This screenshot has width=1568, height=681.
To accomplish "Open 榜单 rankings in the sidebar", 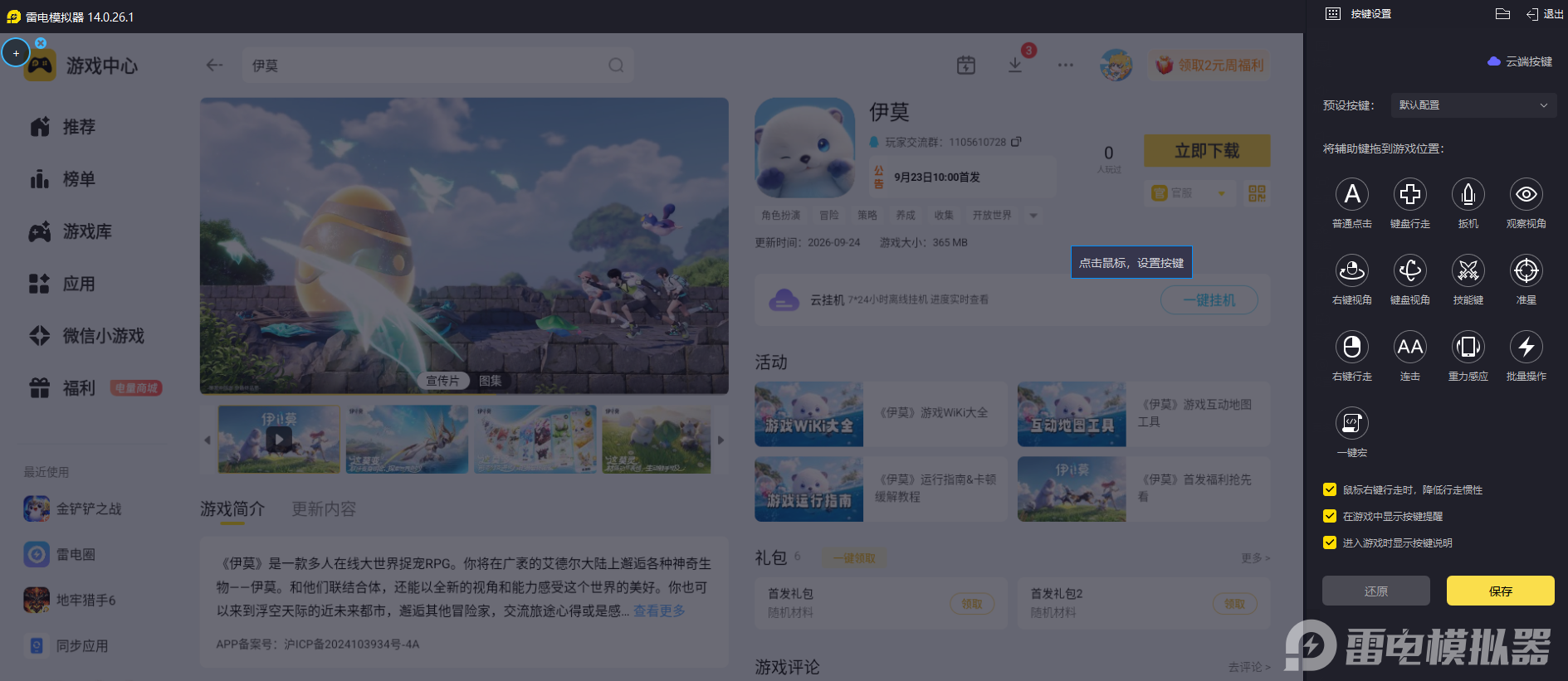I will pos(63,179).
